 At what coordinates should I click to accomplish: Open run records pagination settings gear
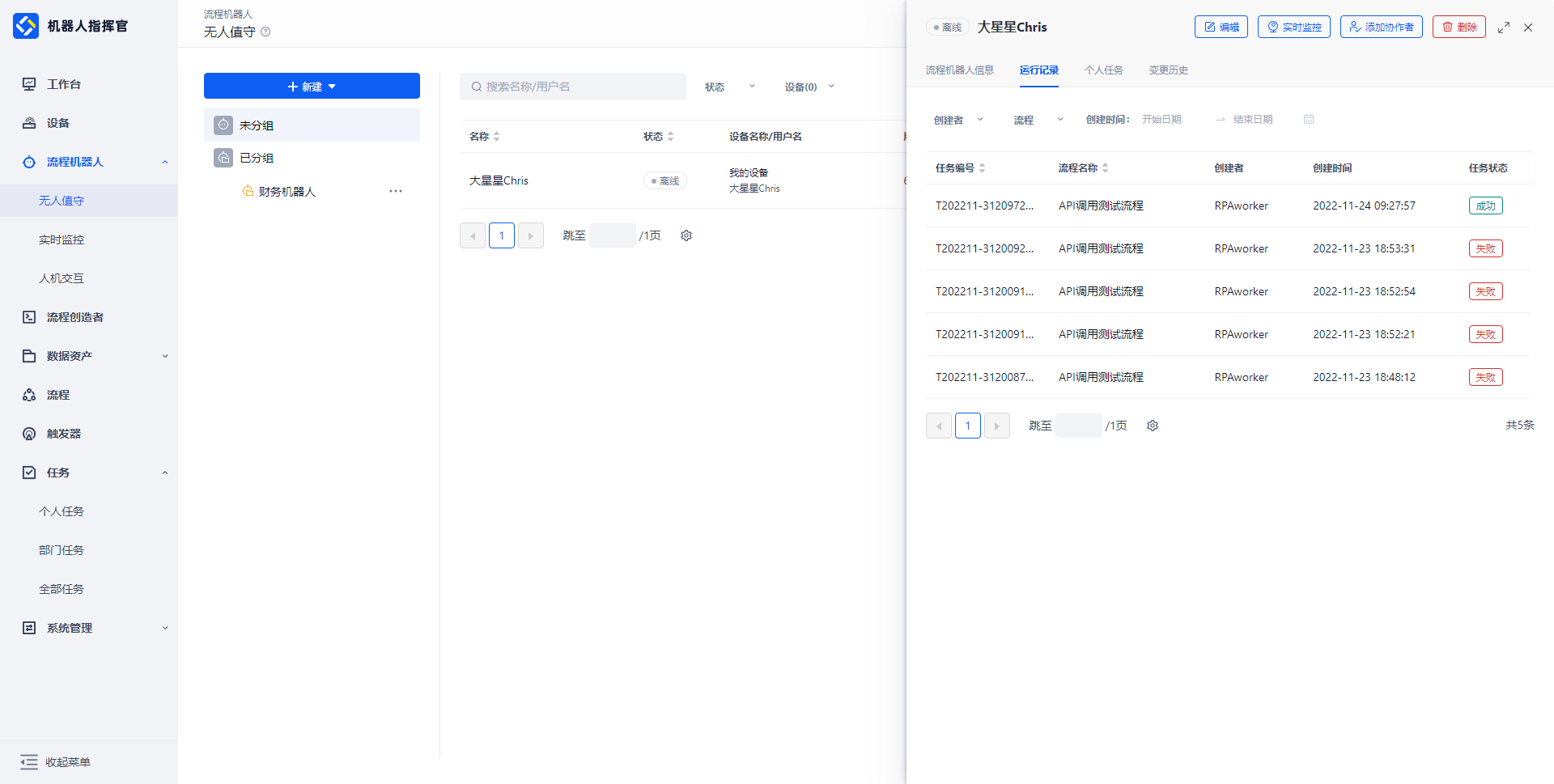coord(1153,426)
